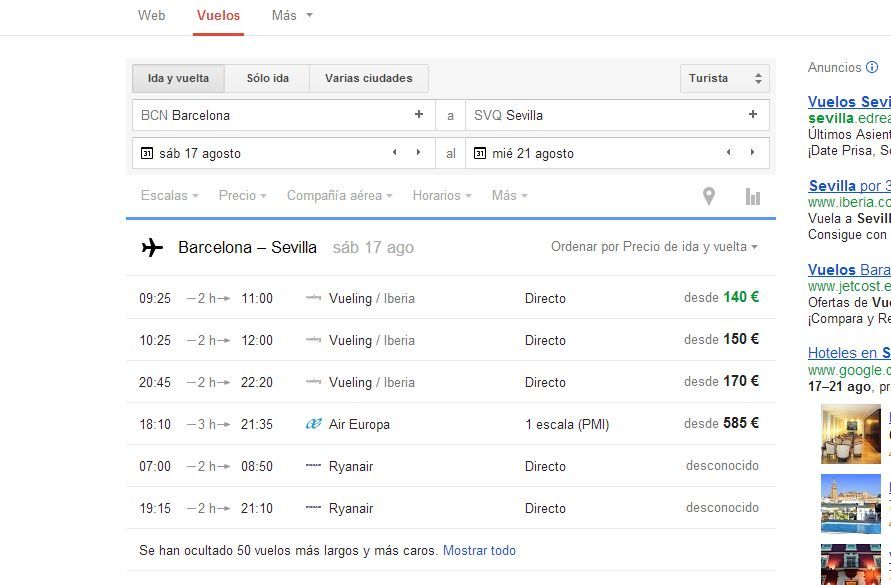Image resolution: width=891 pixels, height=585 pixels.
Task: Expand the Escalas filter
Action: 169,196
